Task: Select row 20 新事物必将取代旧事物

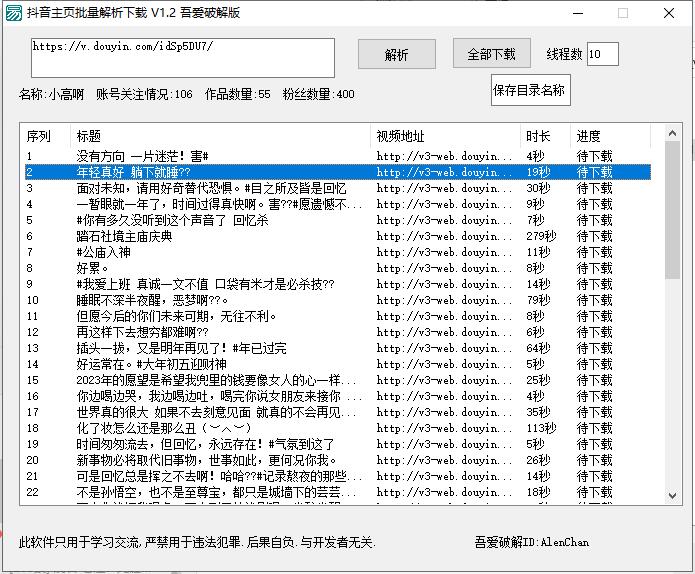Action: point(338,460)
